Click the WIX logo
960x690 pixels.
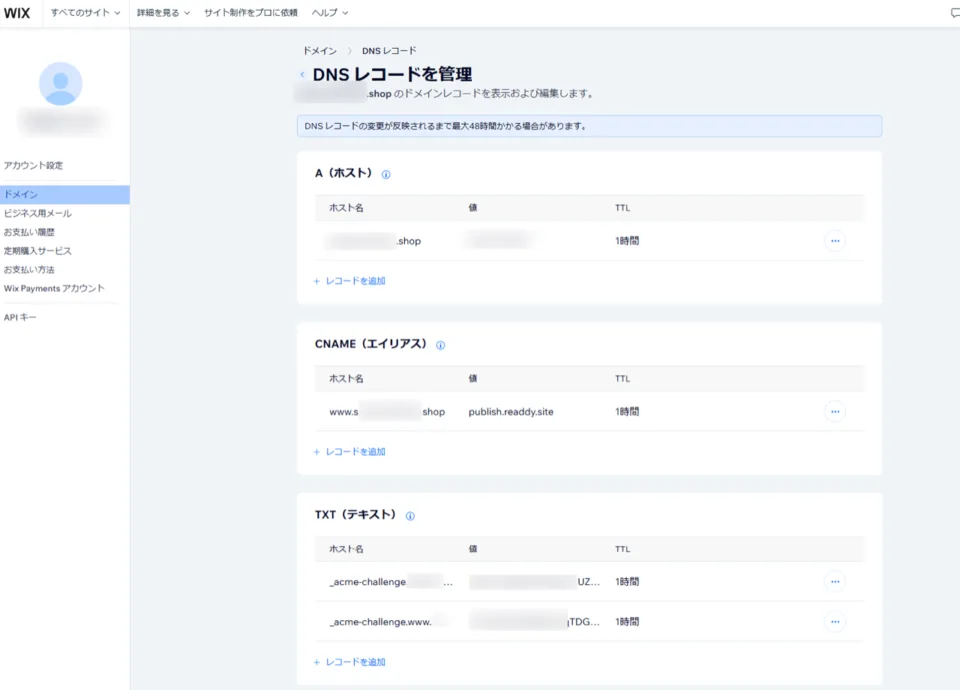(17, 13)
